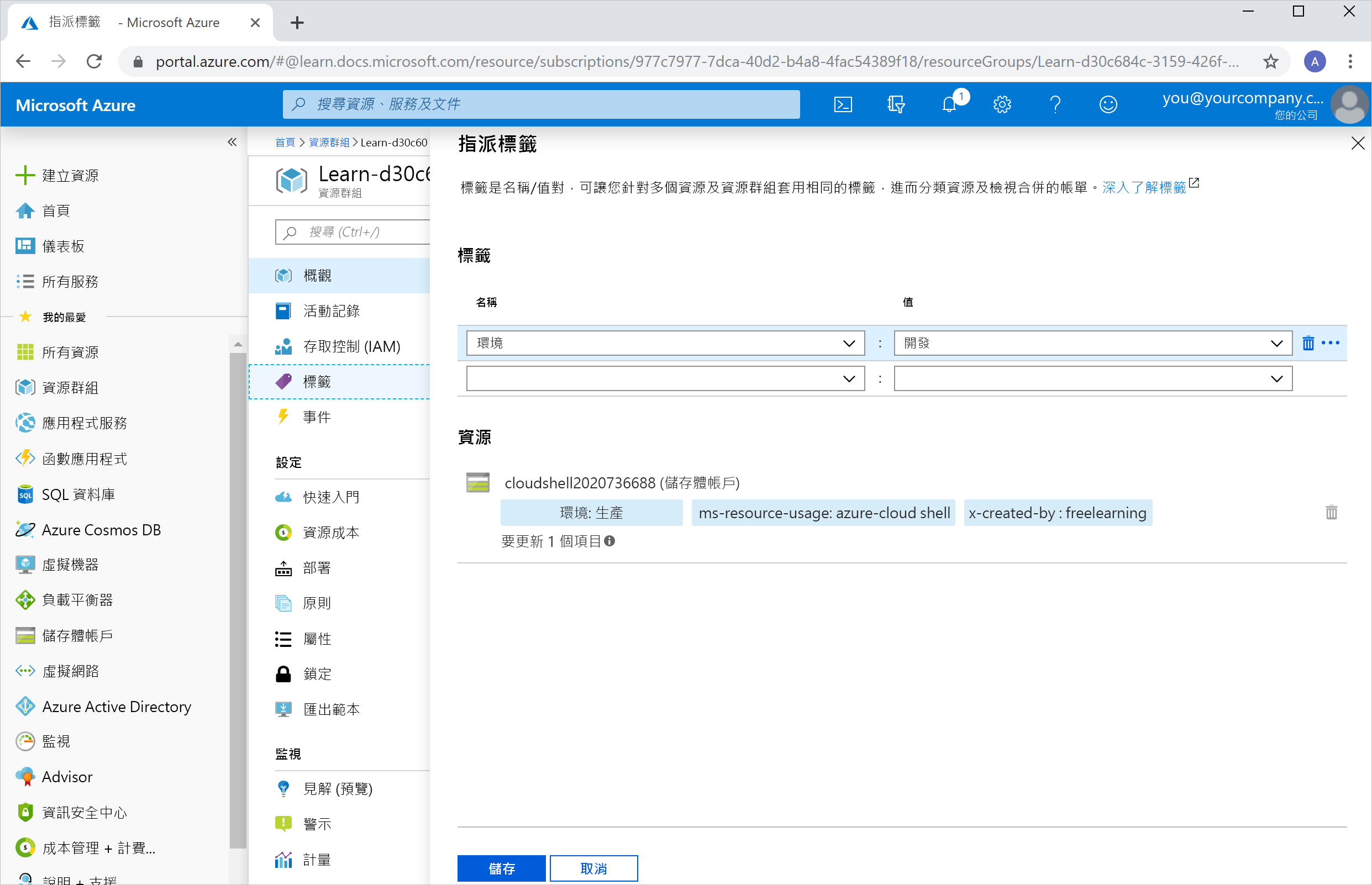Bookmark this page with the star

point(1270,61)
